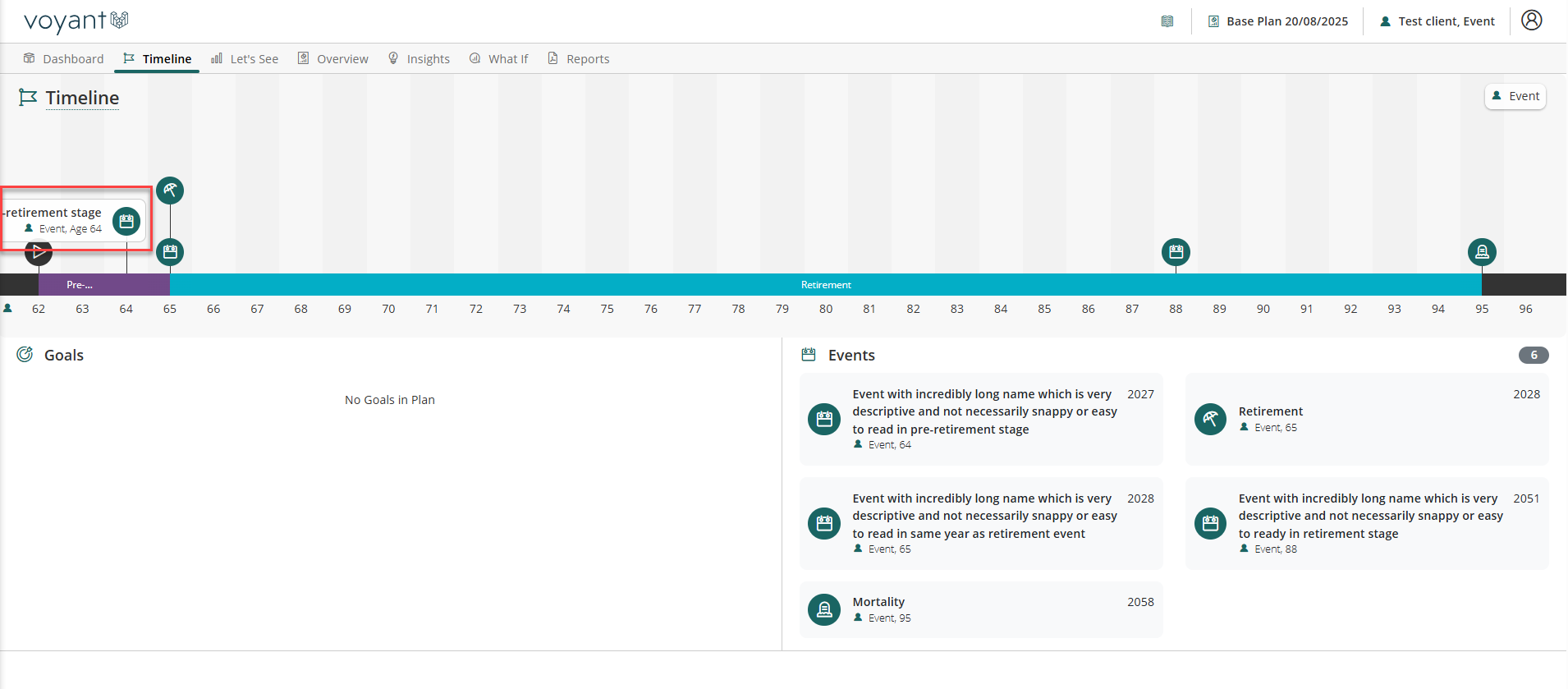Image resolution: width=1568 pixels, height=689 pixels.
Task: Click the calendar event marker at age 65
Action: point(170,252)
